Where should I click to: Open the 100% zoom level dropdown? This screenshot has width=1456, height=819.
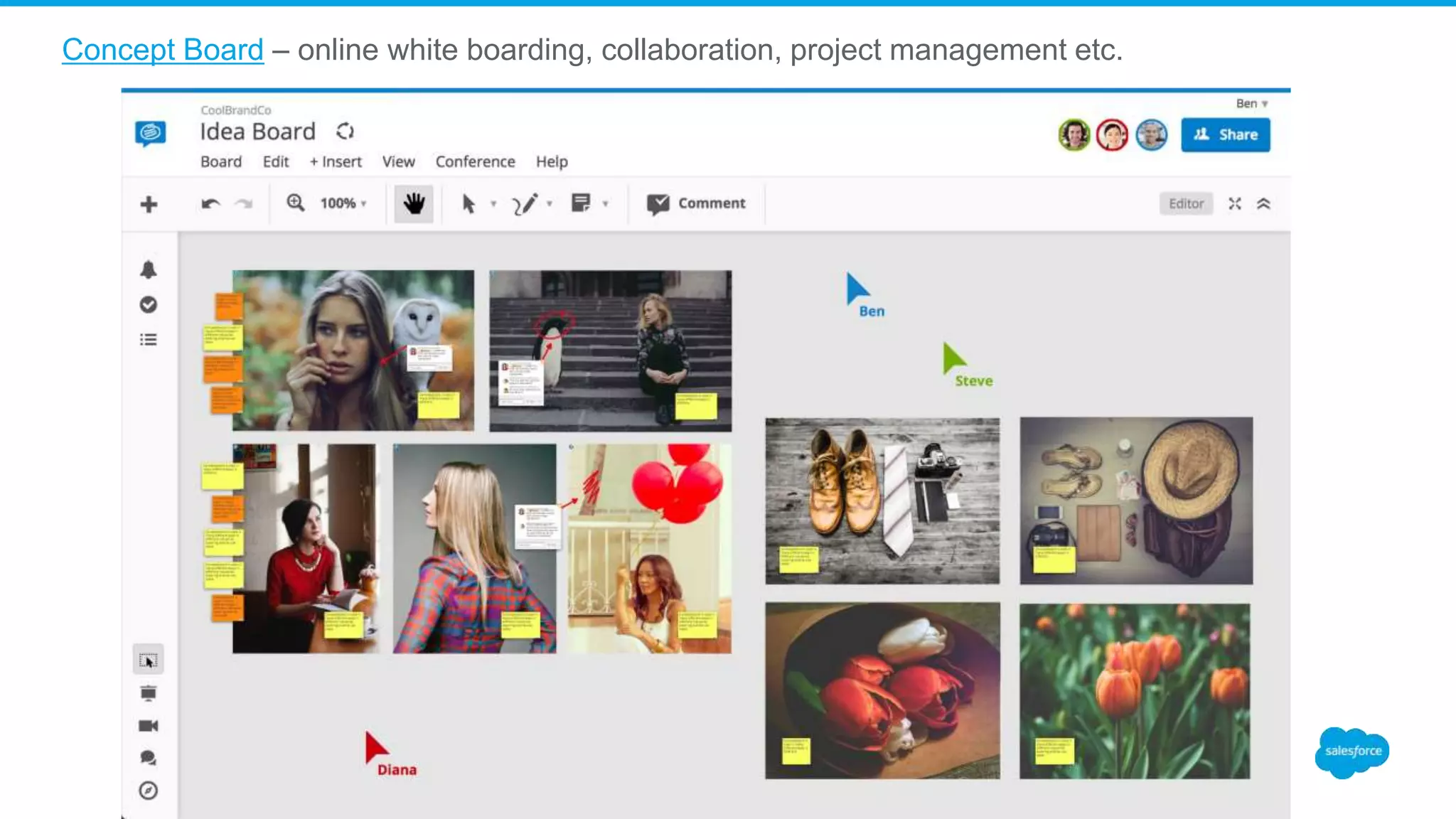343,203
